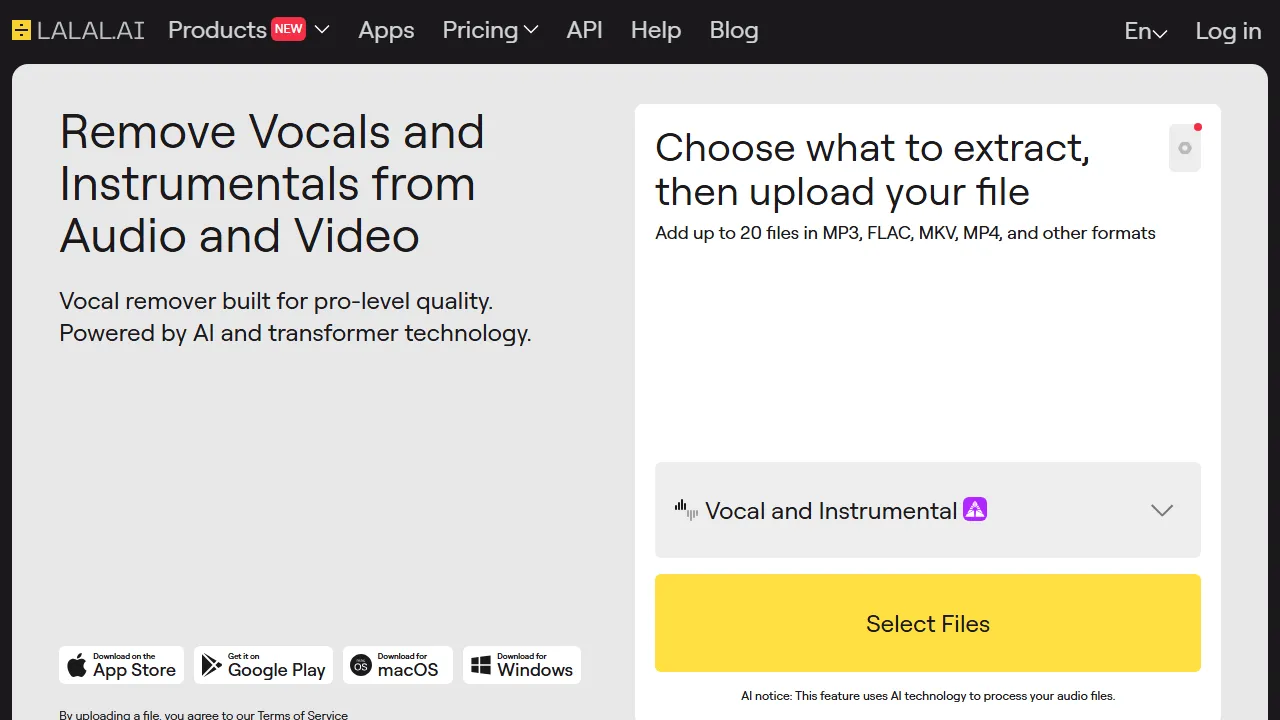Go to the Apps page
The height and width of the screenshot is (720, 1280).
coord(386,30)
